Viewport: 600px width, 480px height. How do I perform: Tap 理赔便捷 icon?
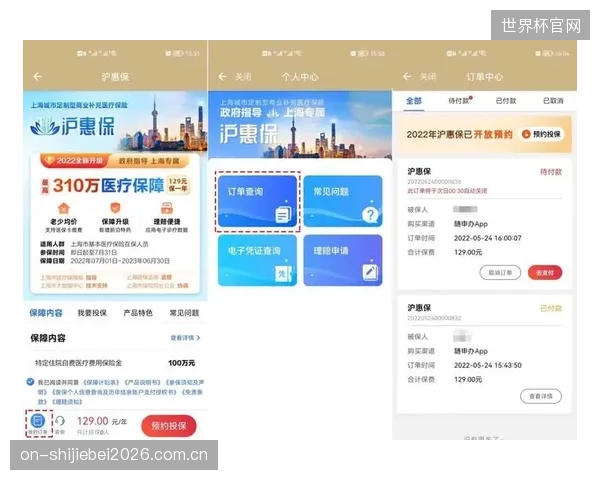(167, 209)
